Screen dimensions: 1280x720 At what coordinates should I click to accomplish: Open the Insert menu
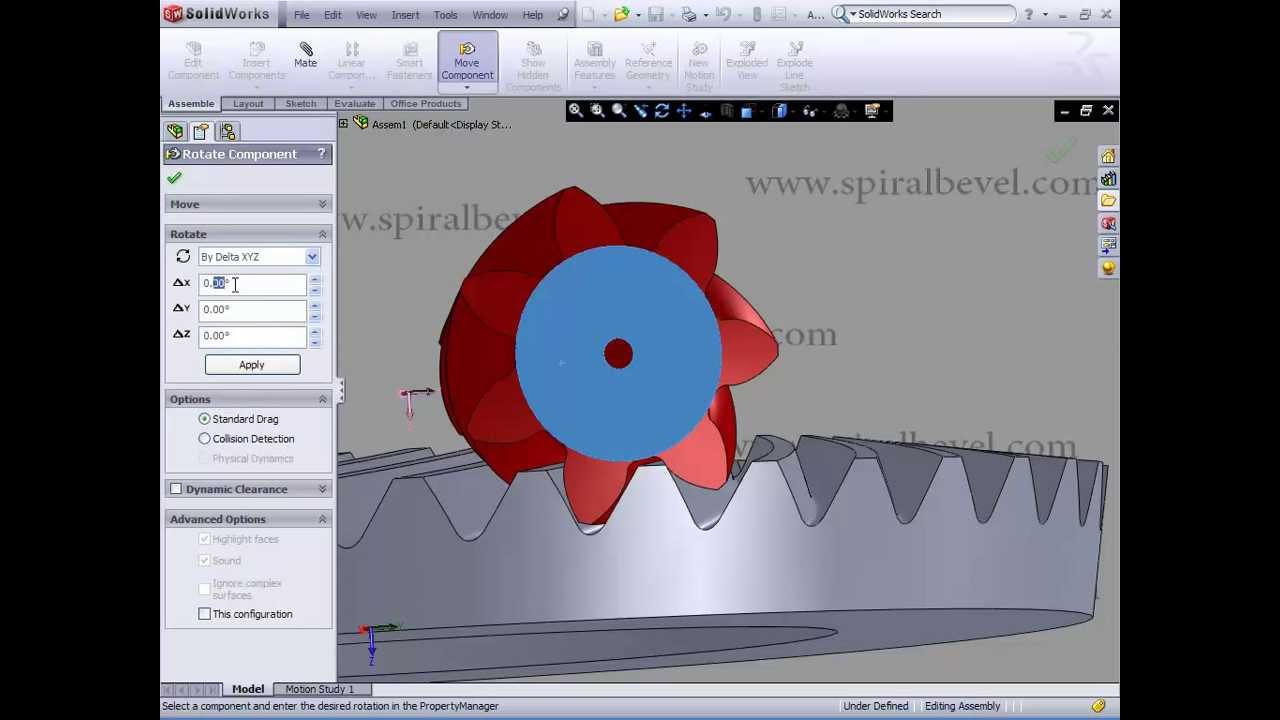[x=405, y=15]
